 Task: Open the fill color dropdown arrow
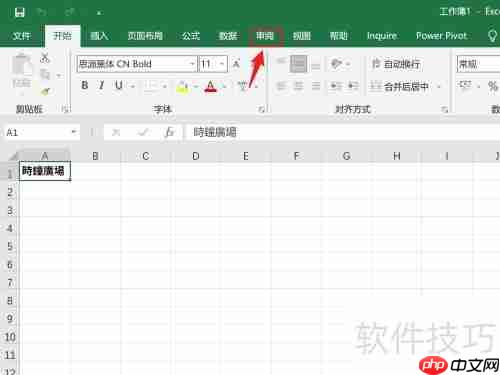(196, 87)
